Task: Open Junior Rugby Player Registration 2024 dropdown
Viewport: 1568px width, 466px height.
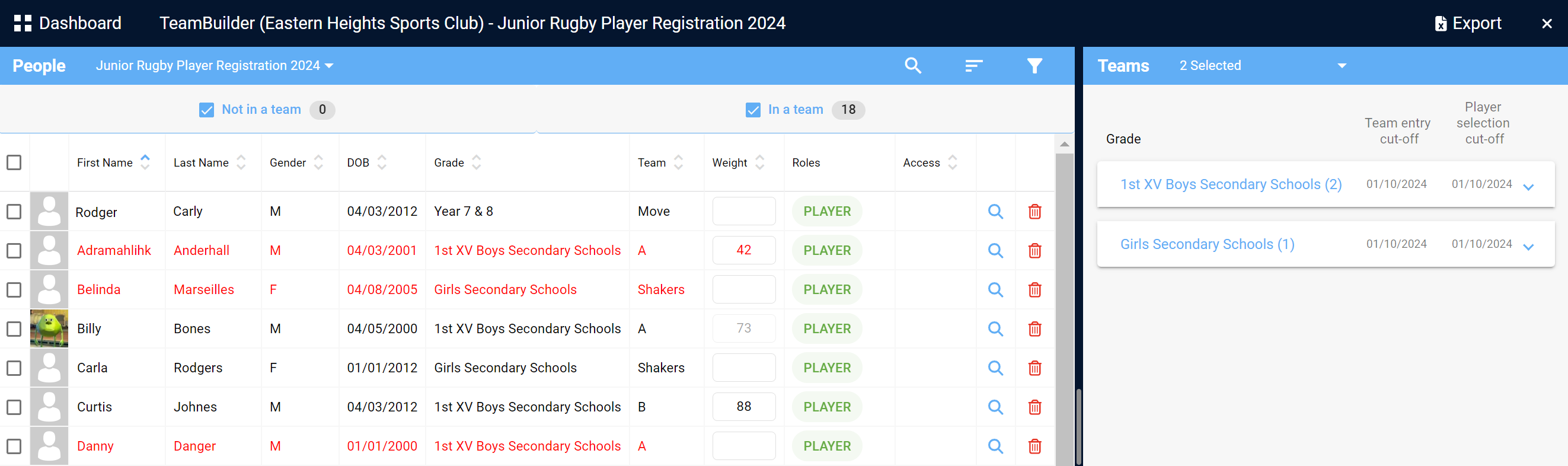Action: point(215,65)
